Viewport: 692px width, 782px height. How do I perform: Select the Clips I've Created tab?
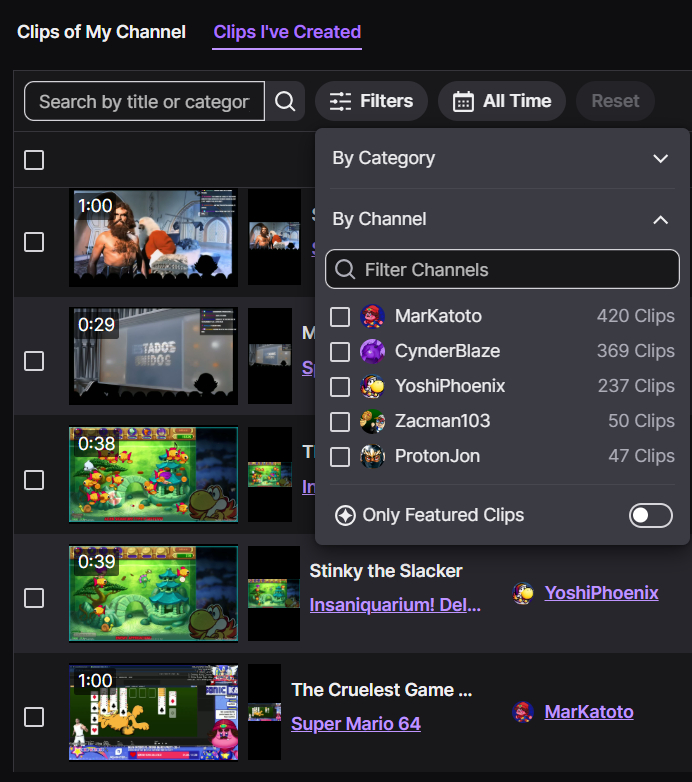click(x=287, y=32)
